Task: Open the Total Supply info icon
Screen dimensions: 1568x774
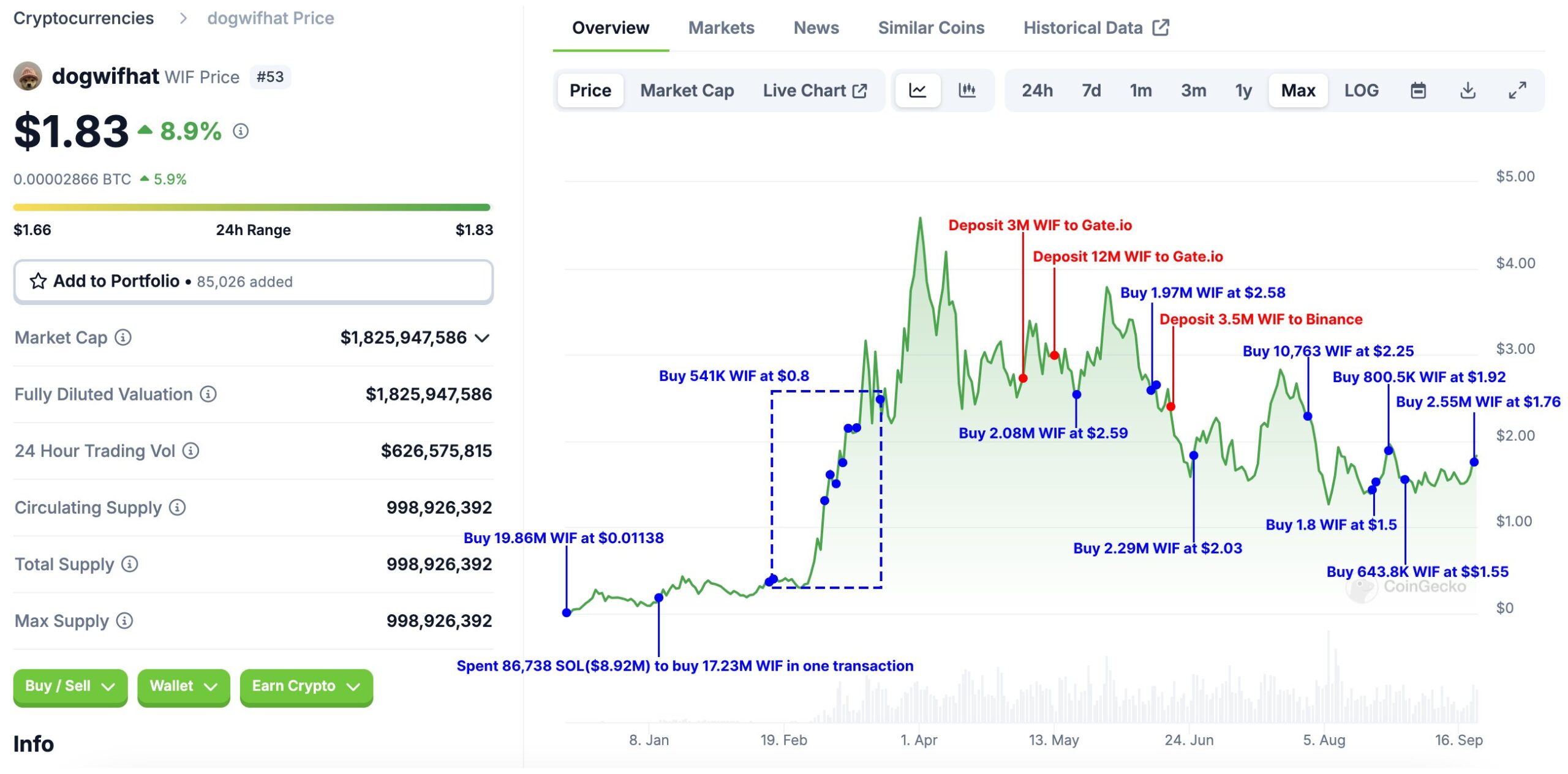Action: click(x=129, y=564)
